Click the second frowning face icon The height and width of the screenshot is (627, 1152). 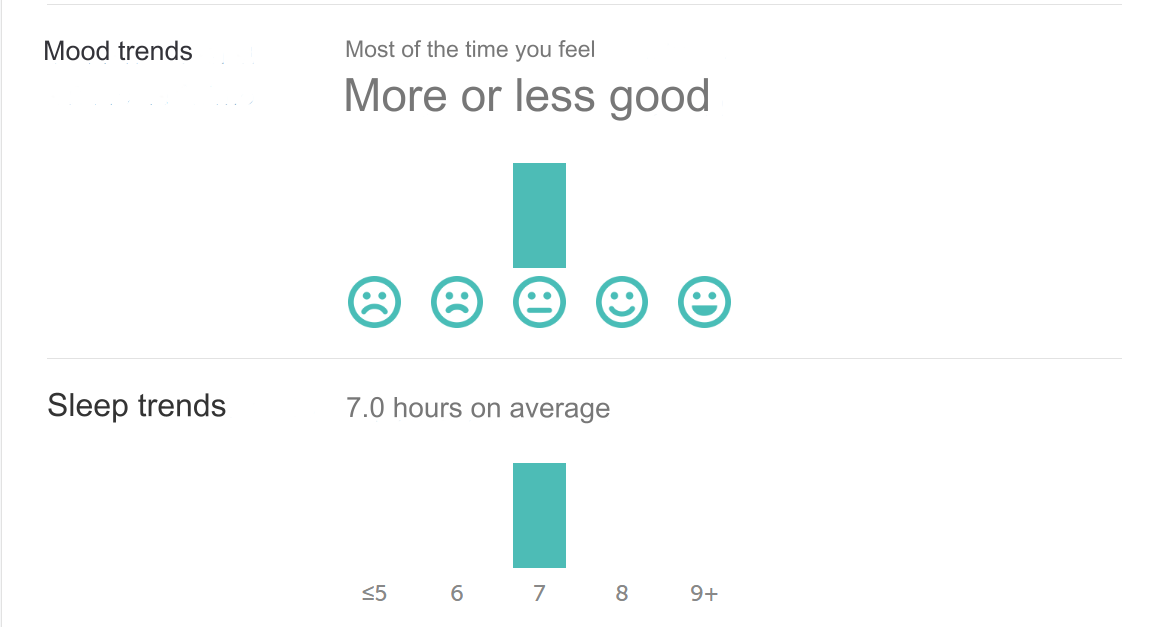click(457, 301)
